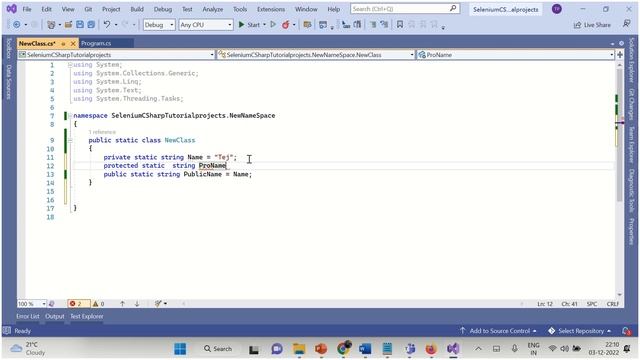Open the Output tab
Viewport: 640px width, 360px height.
tap(55, 316)
